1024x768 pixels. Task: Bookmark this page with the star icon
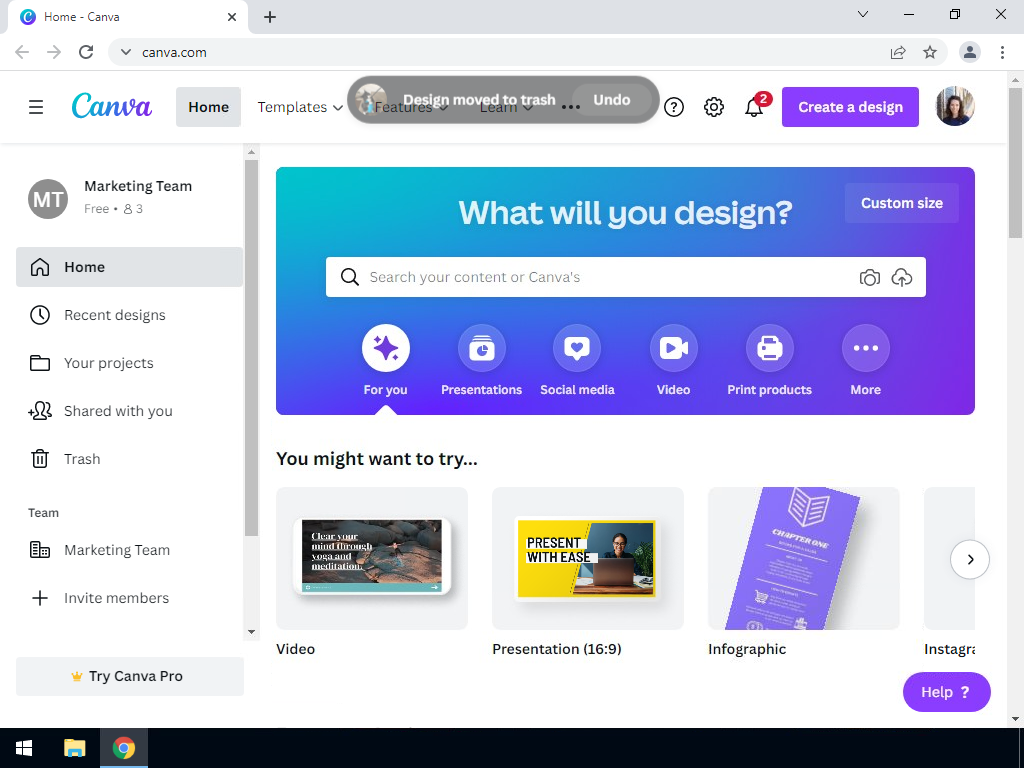[x=930, y=52]
